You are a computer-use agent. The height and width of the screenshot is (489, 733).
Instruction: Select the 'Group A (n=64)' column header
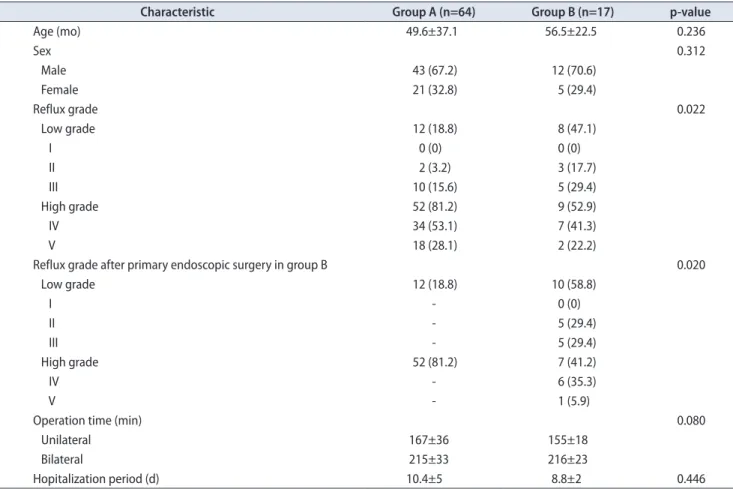click(433, 12)
